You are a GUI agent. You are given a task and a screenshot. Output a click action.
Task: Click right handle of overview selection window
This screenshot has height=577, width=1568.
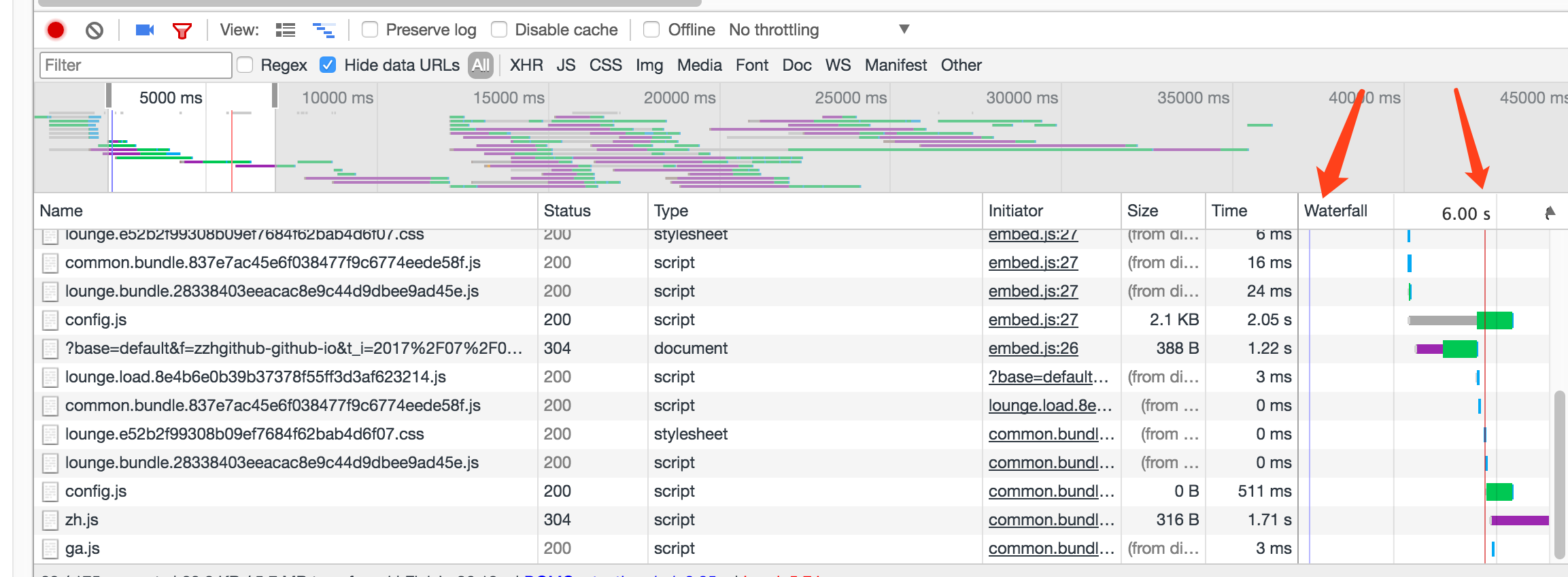coord(275,95)
